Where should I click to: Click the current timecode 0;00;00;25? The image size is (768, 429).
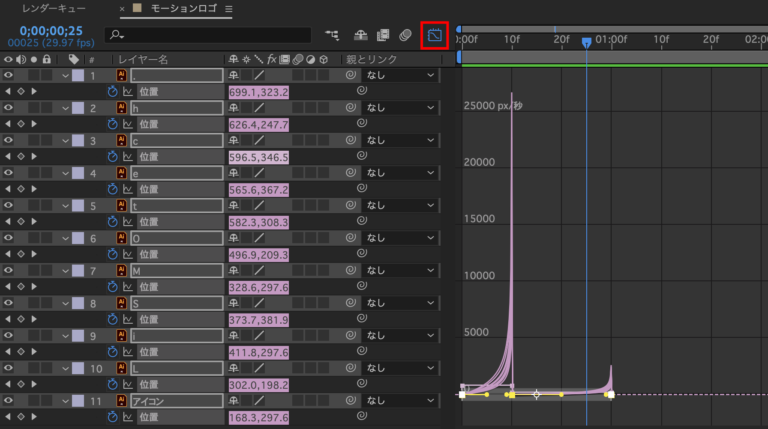(43, 30)
